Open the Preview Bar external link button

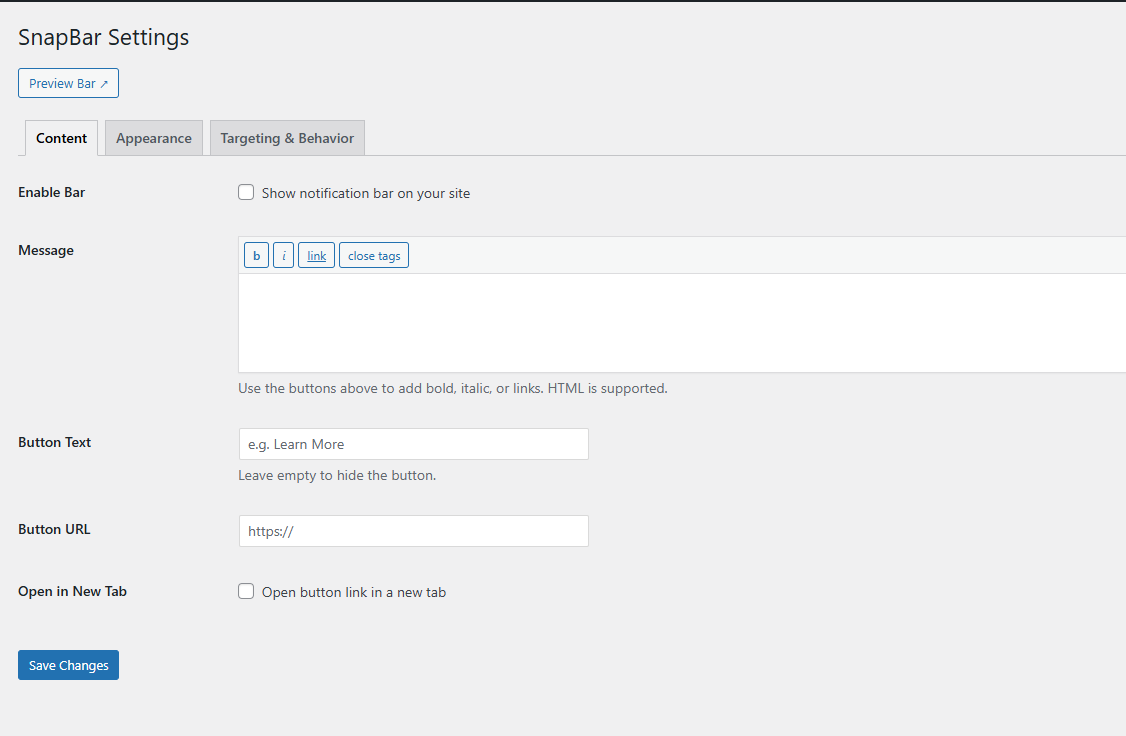coord(68,84)
